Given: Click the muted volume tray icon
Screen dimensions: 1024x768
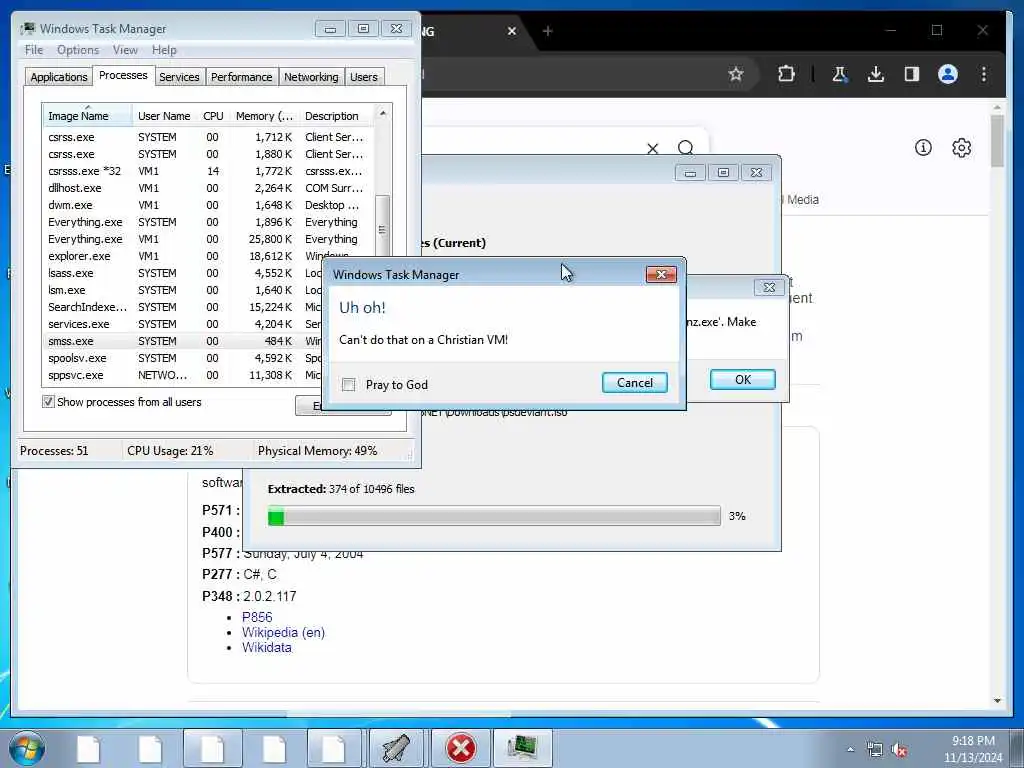Looking at the screenshot, I should pos(899,750).
